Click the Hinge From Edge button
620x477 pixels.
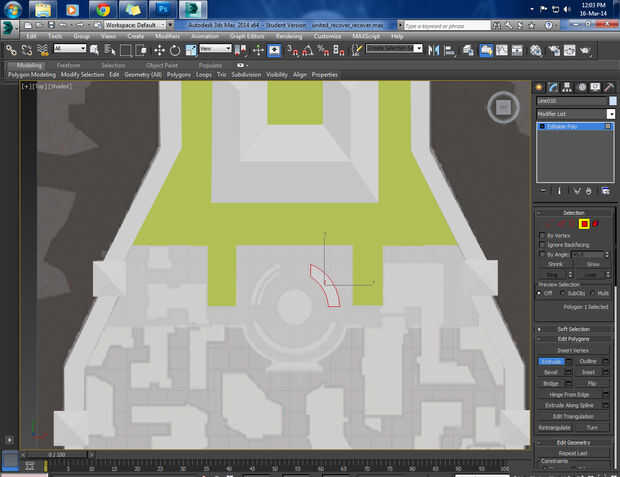tap(569, 395)
